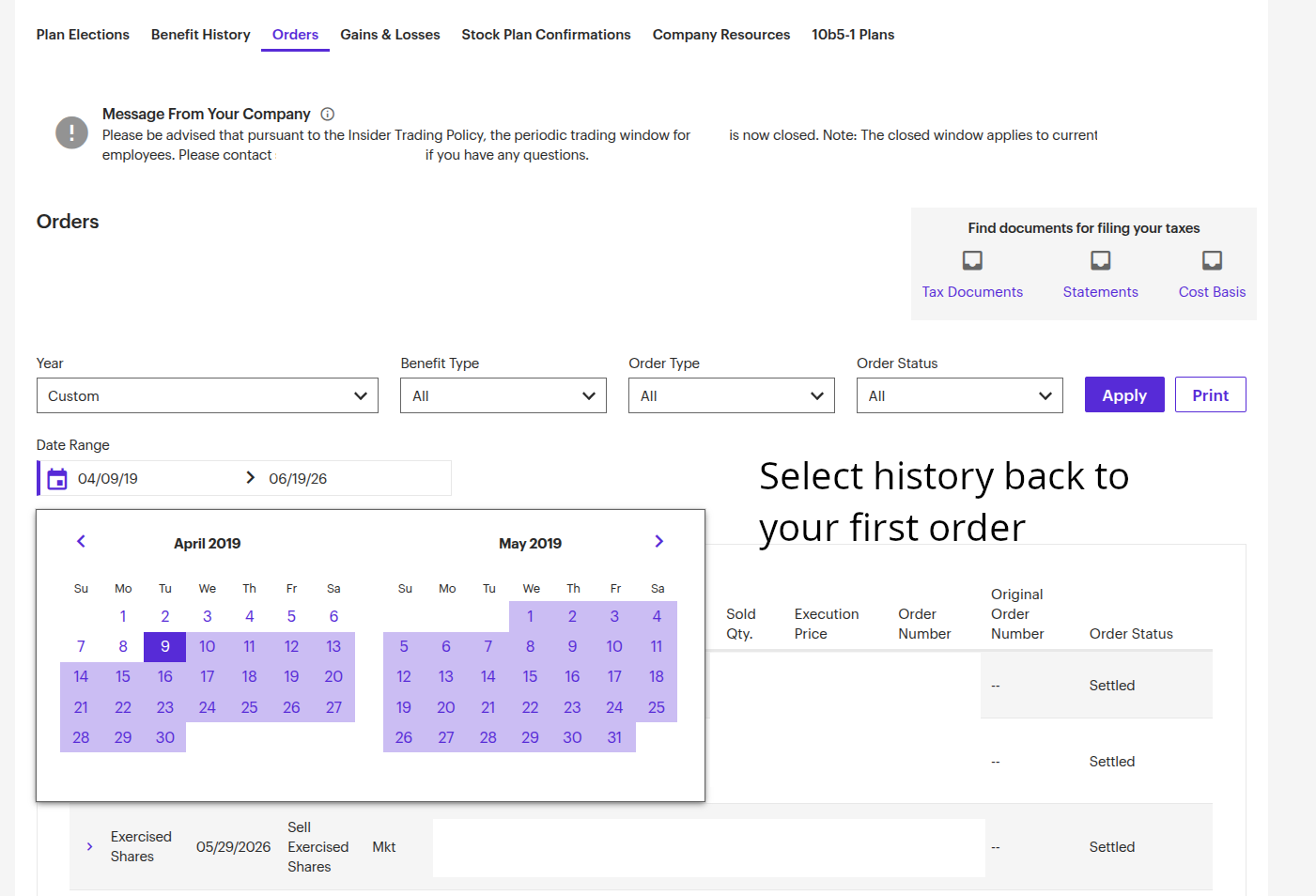Open the Order Type dropdown
This screenshot has height=896, width=1316.
point(731,395)
